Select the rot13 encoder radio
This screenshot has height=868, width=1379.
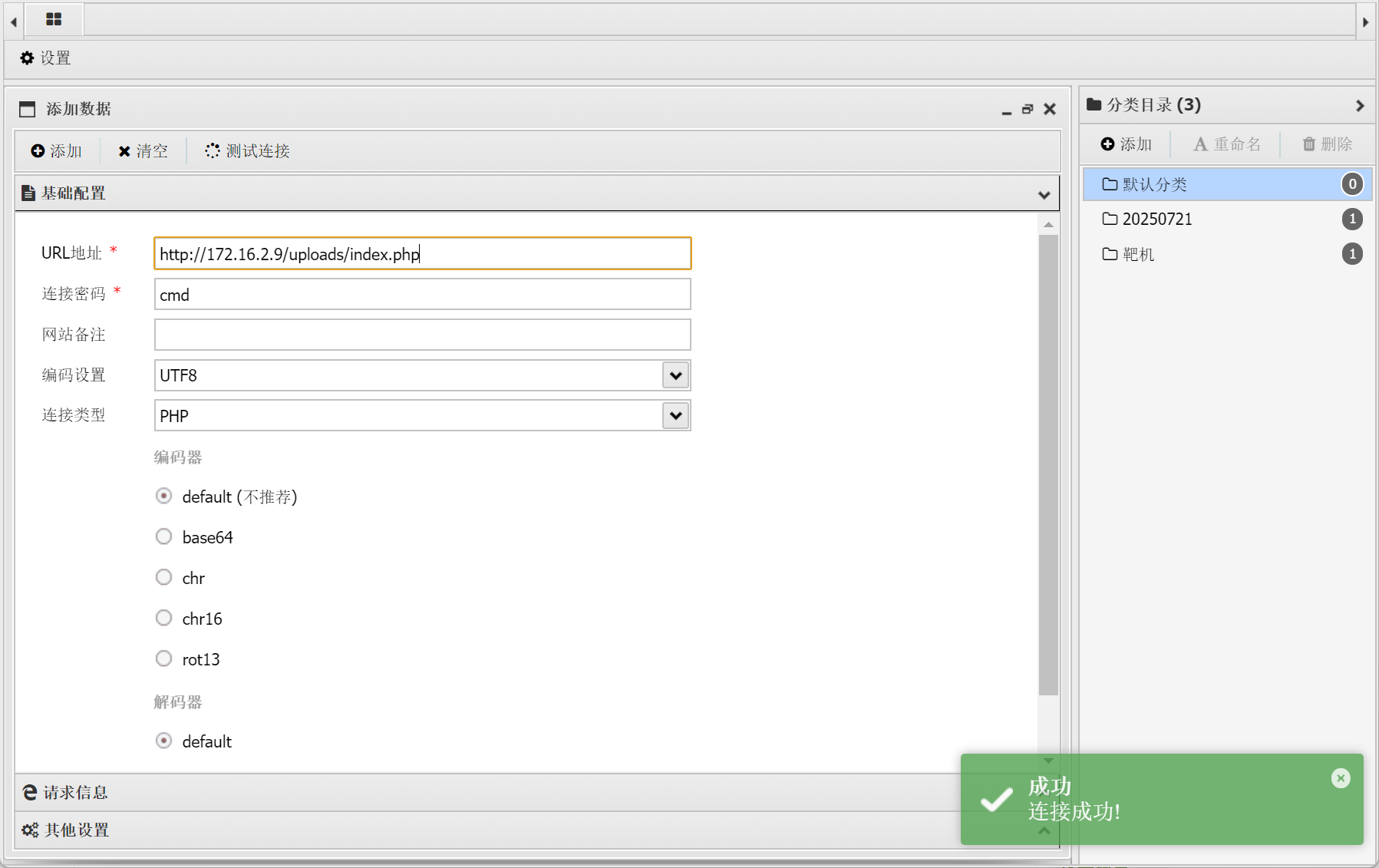(x=163, y=659)
